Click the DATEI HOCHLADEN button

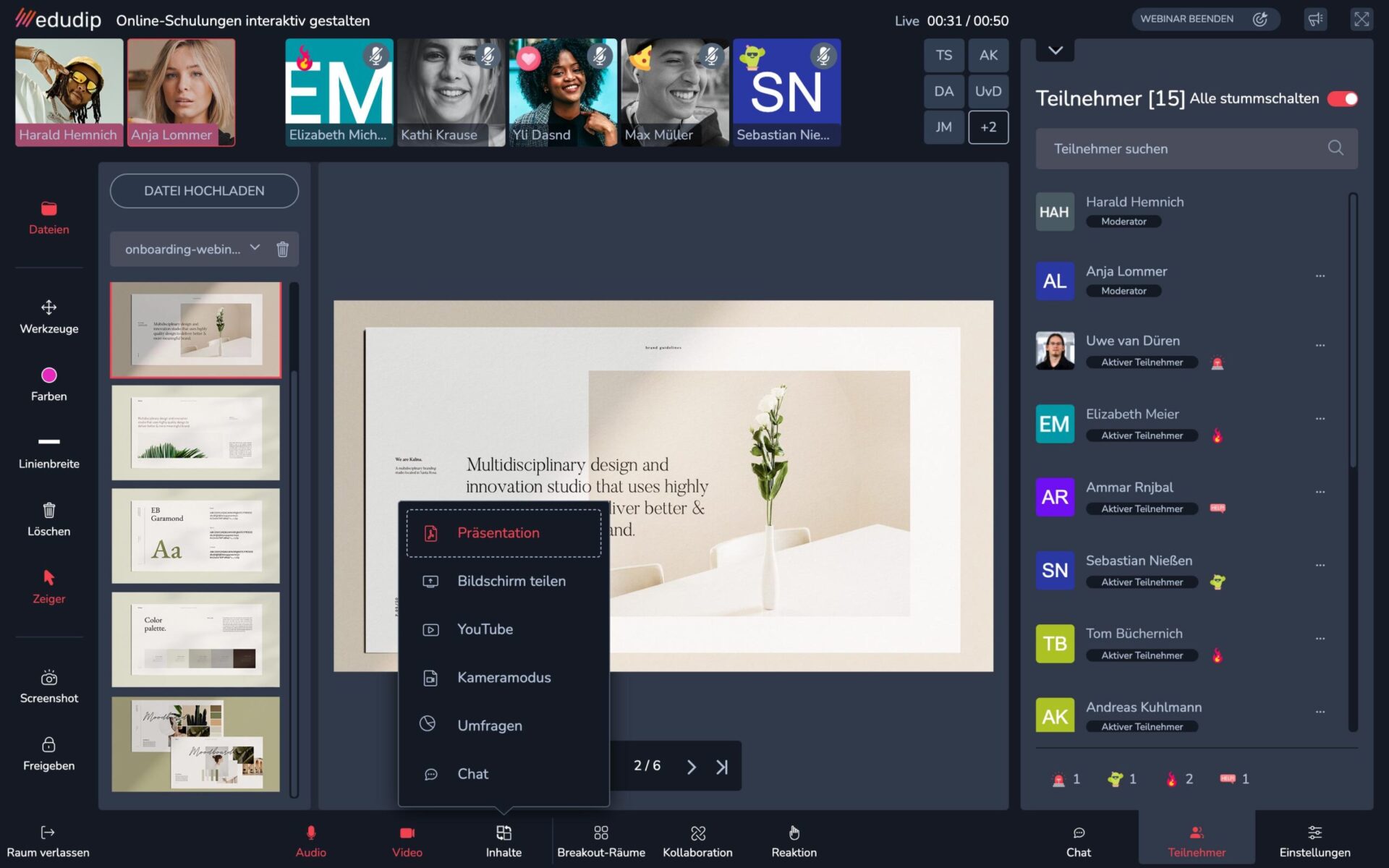204,191
